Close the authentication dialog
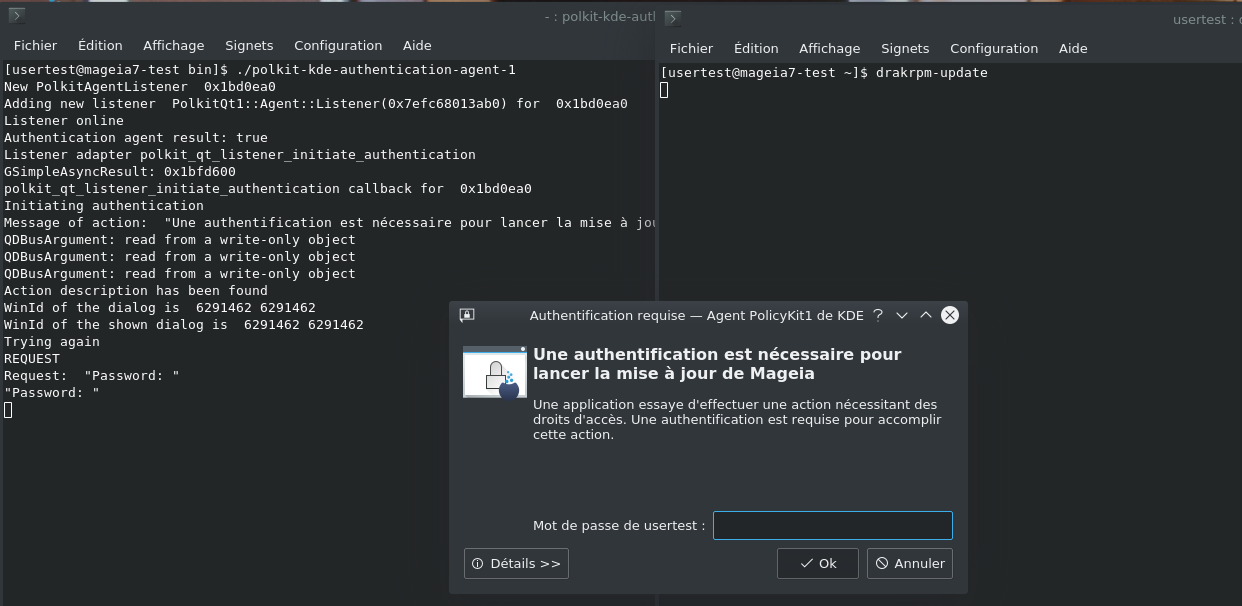 click(x=950, y=315)
